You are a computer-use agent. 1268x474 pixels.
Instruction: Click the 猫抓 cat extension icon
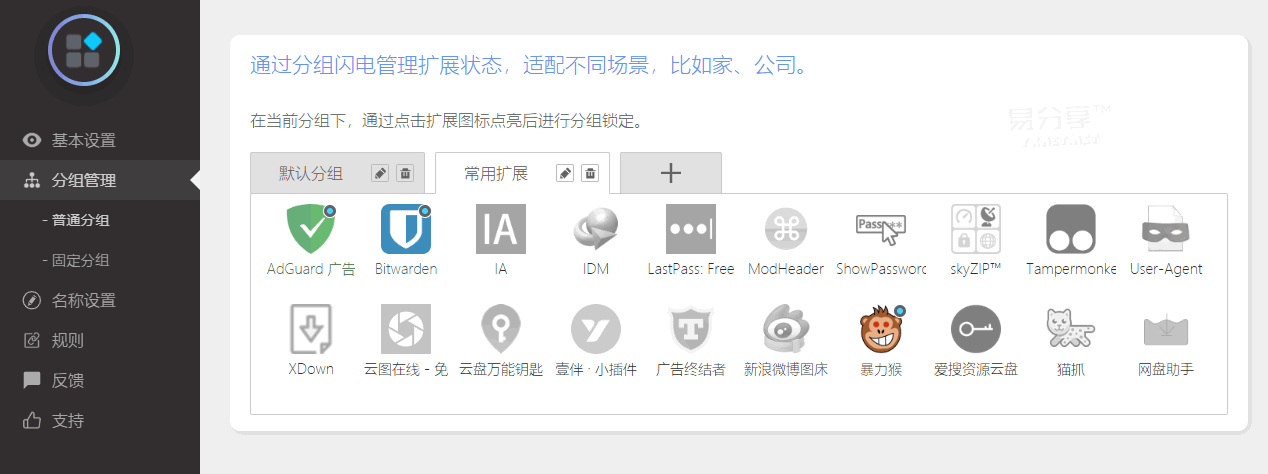click(x=1071, y=329)
